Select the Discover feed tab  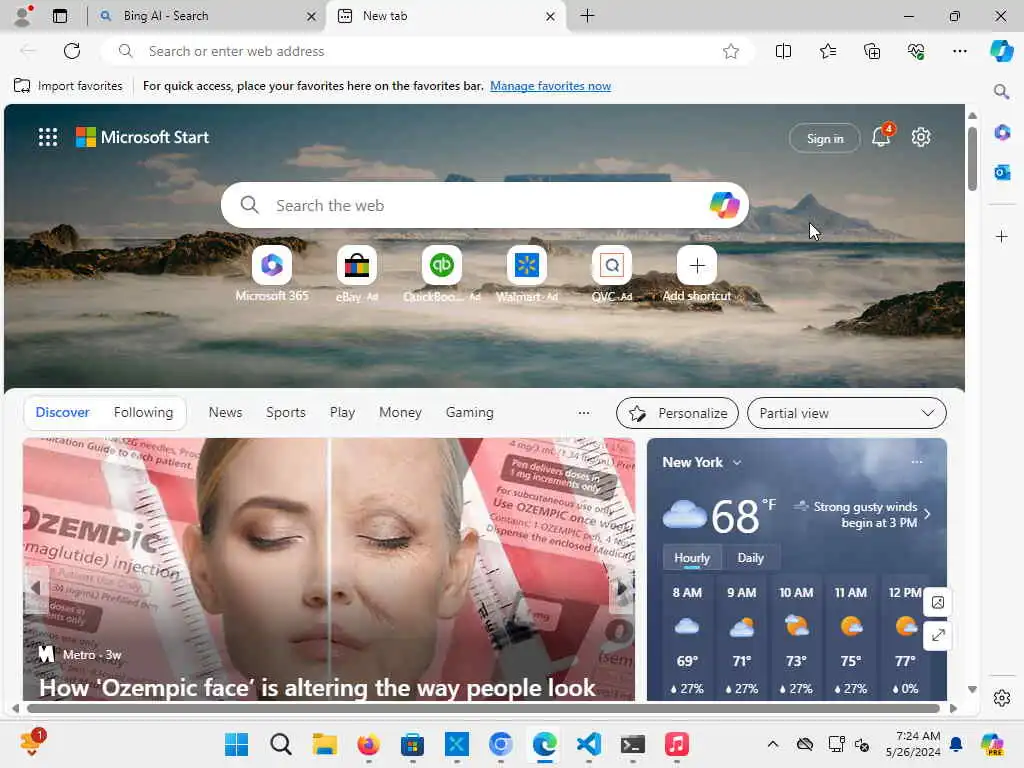[63, 412]
